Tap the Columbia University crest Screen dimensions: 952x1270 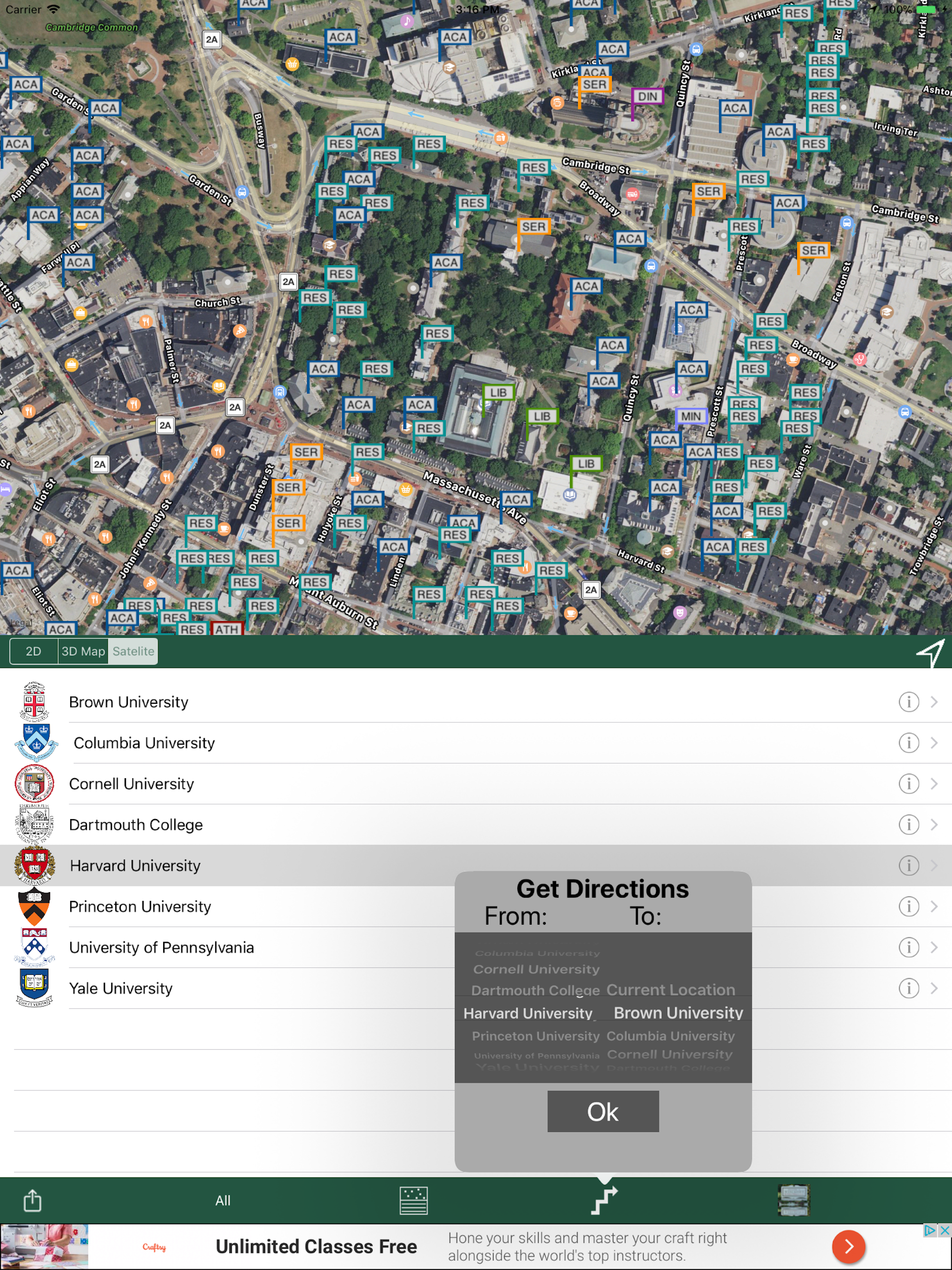(x=36, y=742)
